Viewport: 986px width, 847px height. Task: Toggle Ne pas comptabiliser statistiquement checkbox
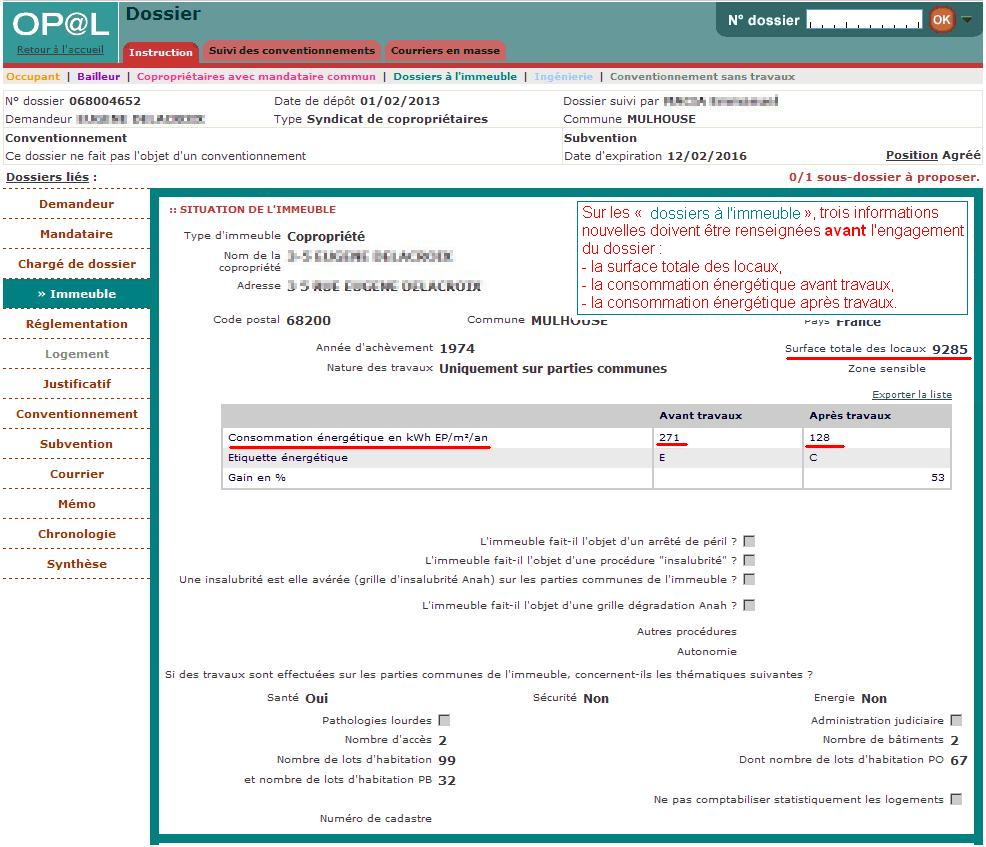[956, 800]
